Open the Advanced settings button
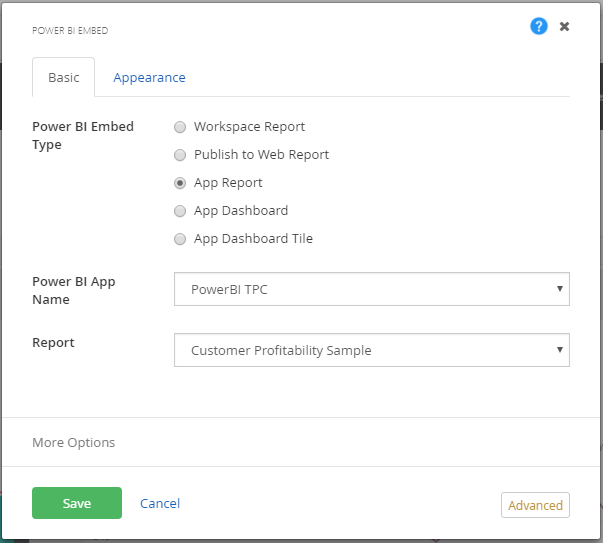 (535, 505)
